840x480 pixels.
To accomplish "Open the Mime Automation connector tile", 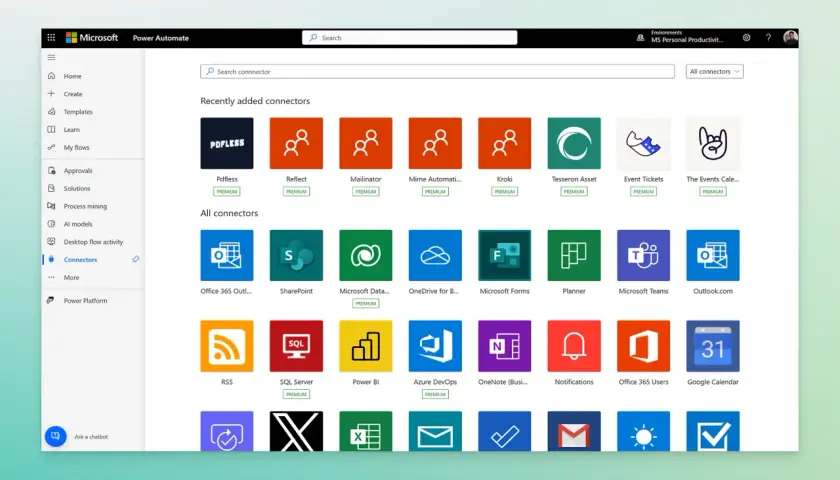I will (x=435, y=143).
